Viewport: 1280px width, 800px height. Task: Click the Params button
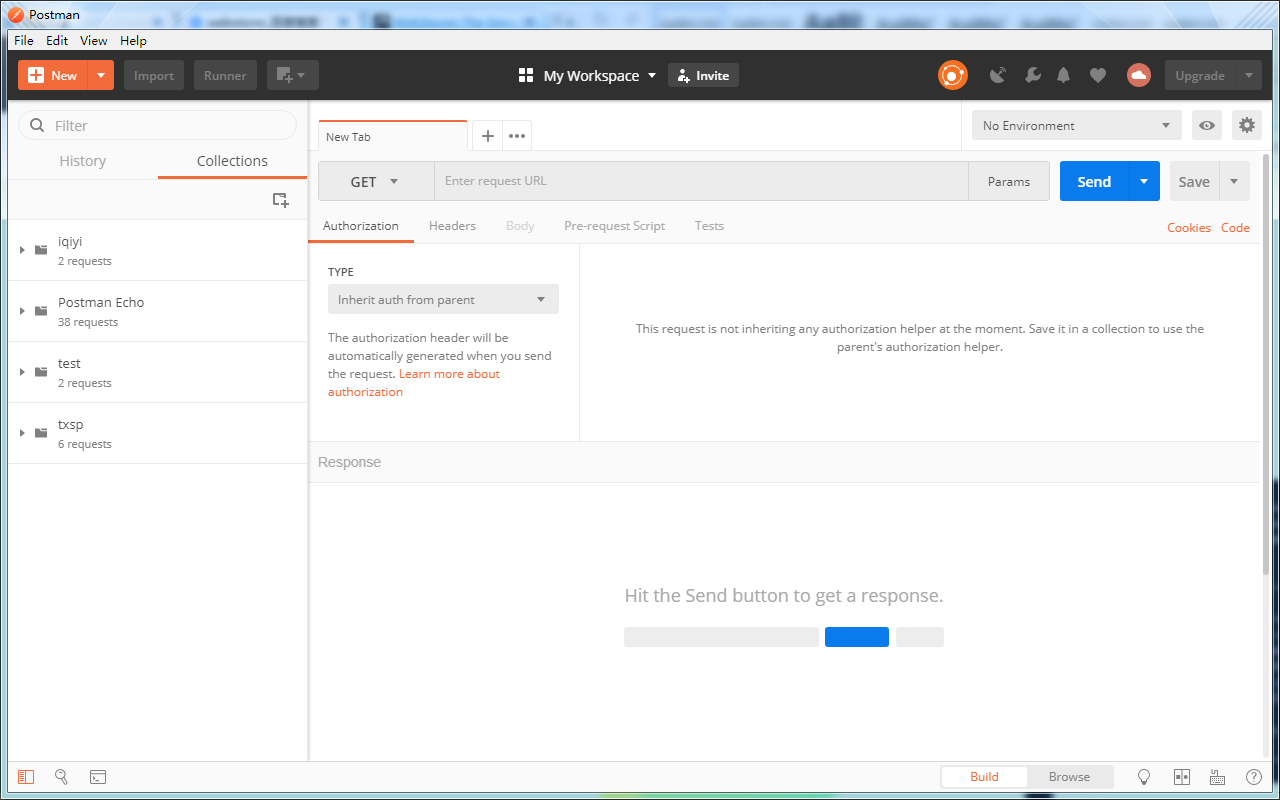tap(1009, 181)
